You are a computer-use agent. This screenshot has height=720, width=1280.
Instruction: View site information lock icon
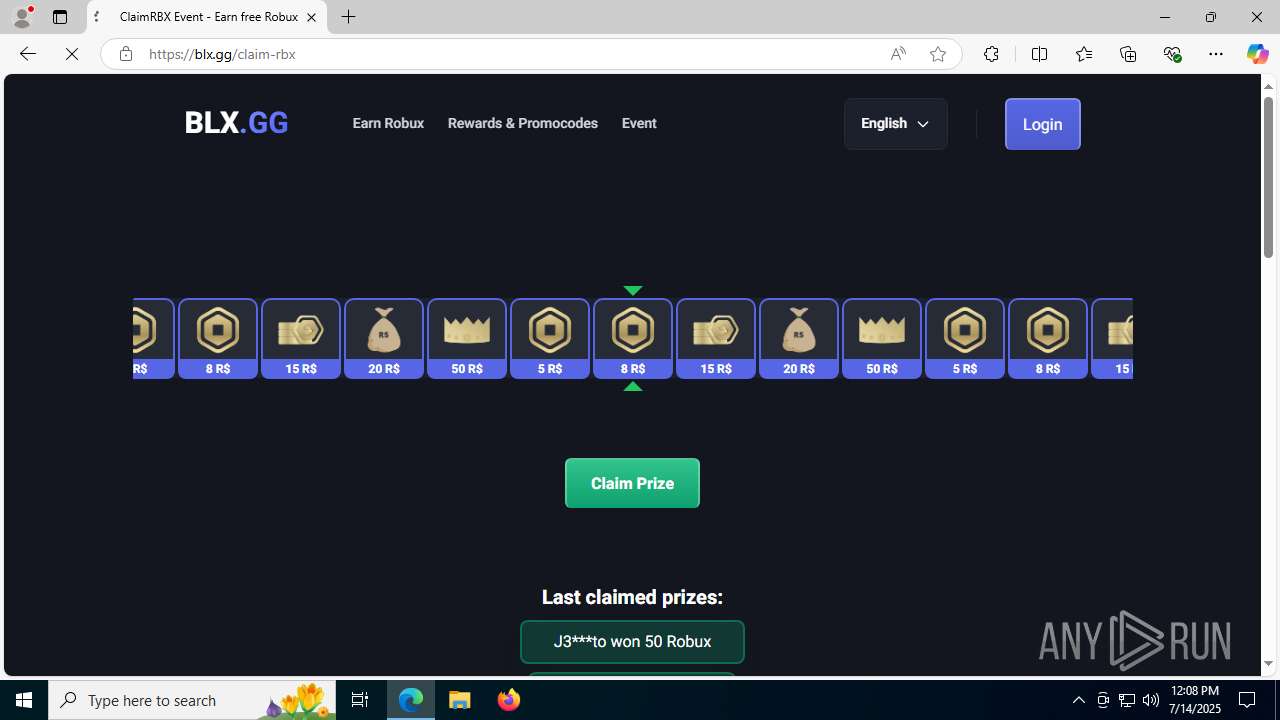(125, 54)
